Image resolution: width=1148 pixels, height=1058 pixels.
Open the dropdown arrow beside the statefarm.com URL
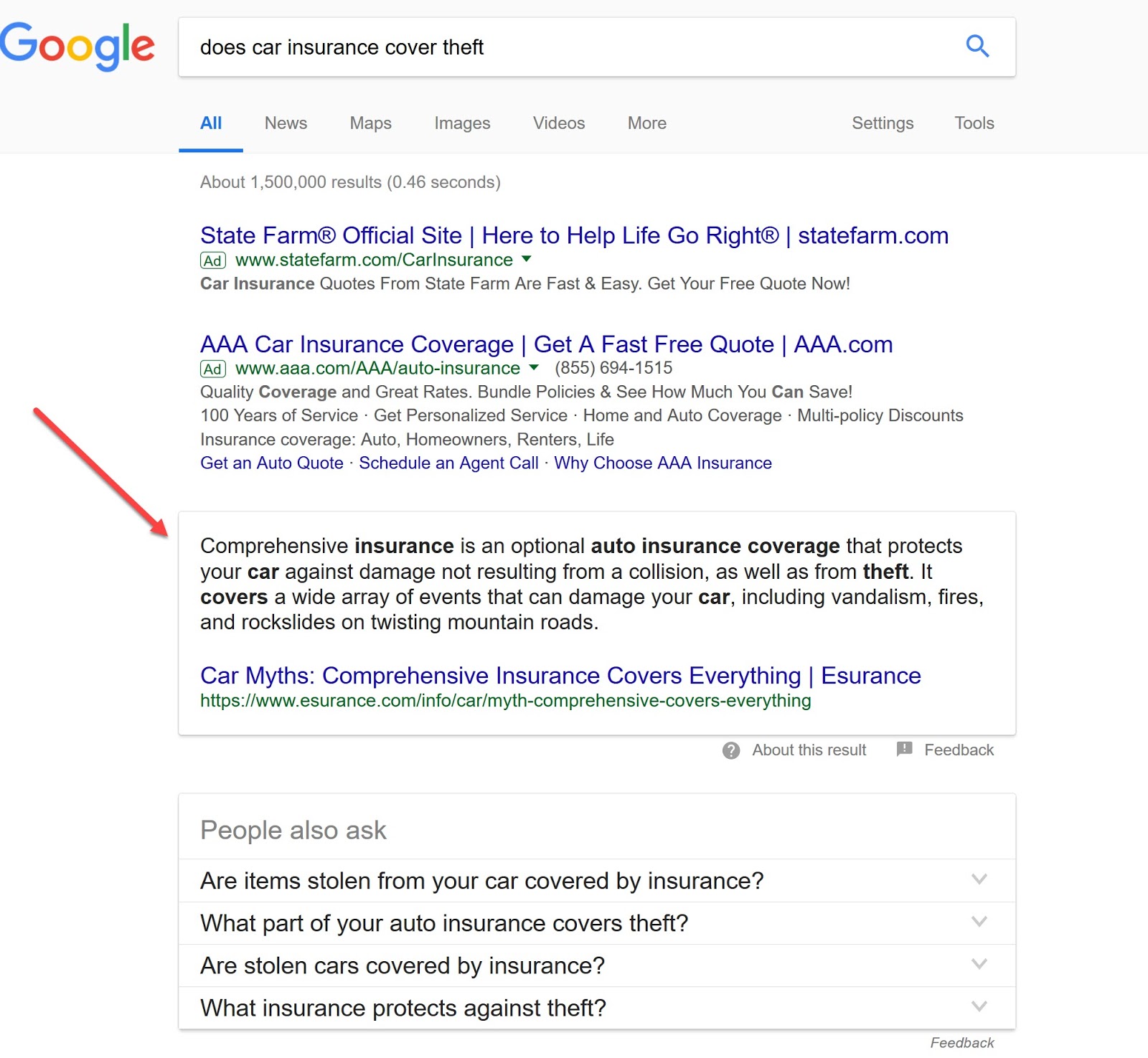tap(527, 259)
